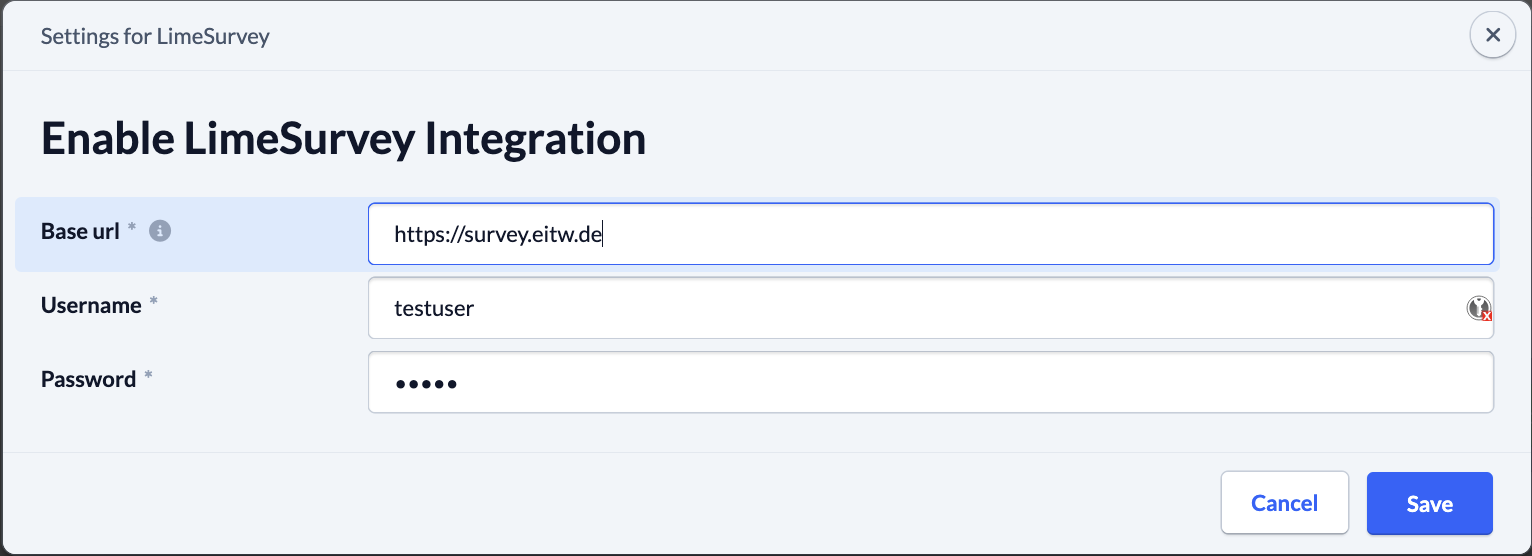This screenshot has height=556, width=1532.
Task: Click the password manager icon in Username field
Action: [1479, 308]
